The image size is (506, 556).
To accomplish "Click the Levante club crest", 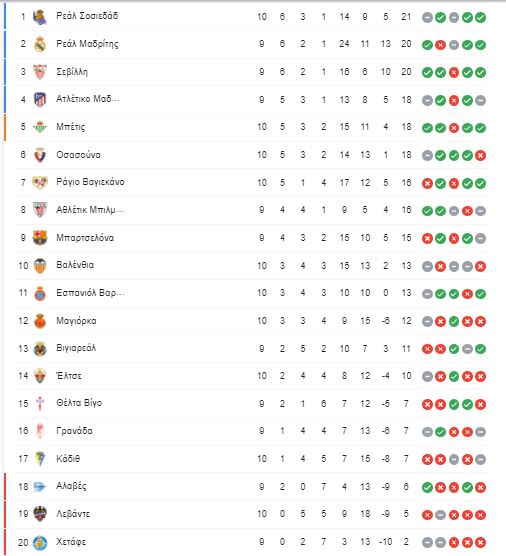I will (x=40, y=514).
